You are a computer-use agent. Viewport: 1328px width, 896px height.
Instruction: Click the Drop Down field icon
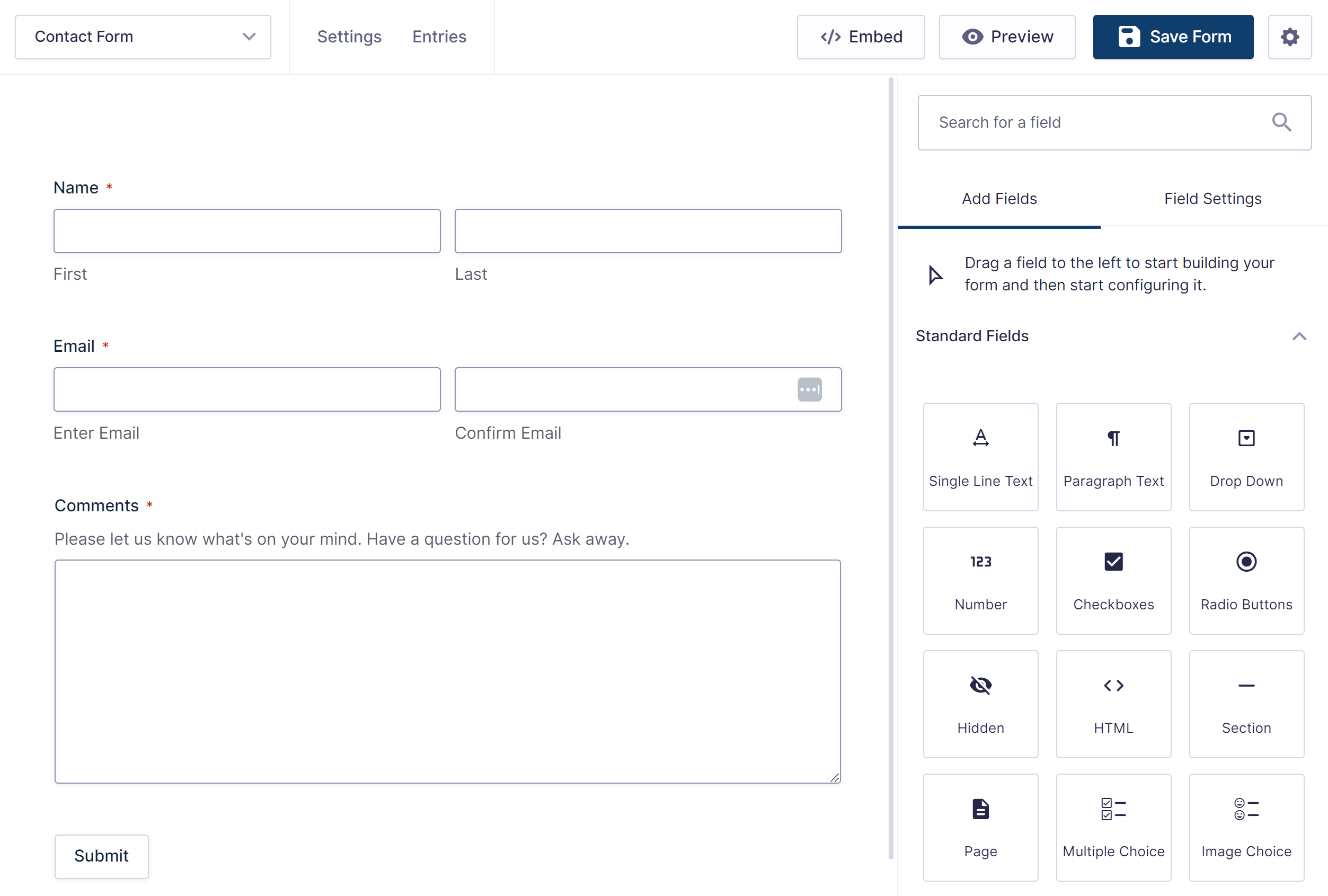pyautogui.click(x=1246, y=438)
